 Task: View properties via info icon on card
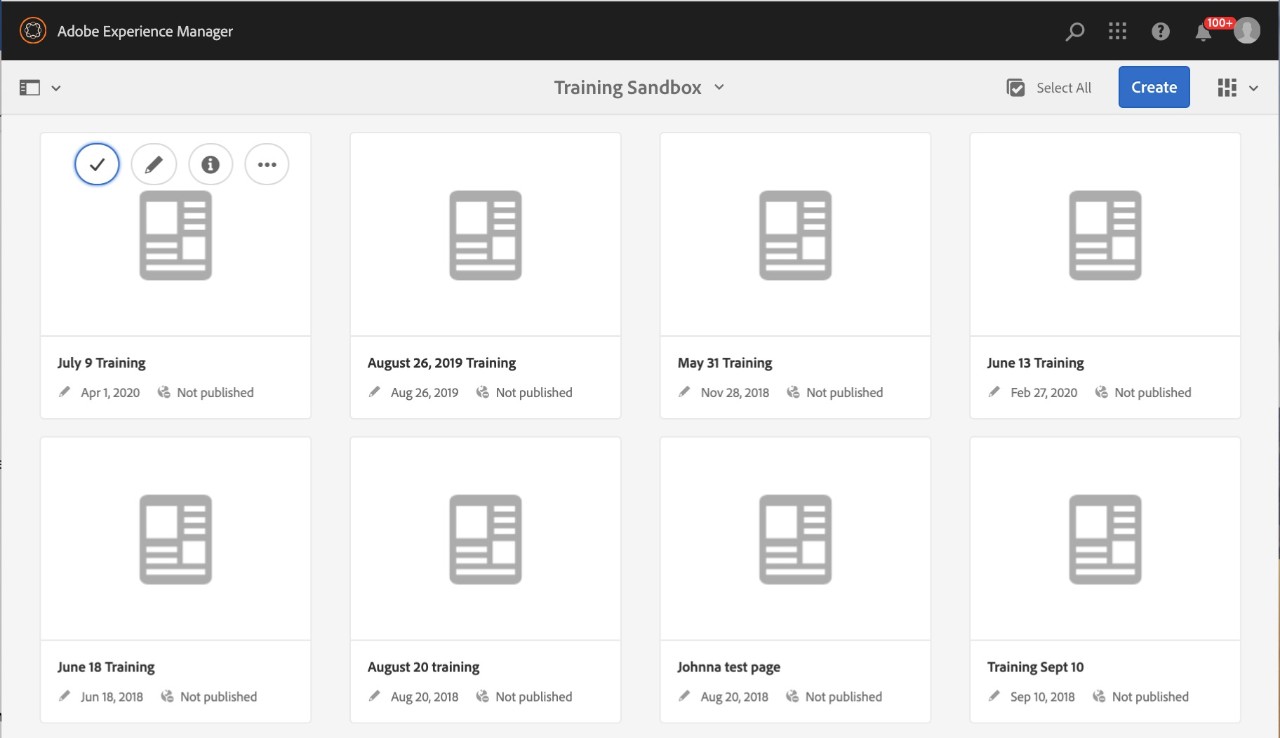tap(210, 165)
